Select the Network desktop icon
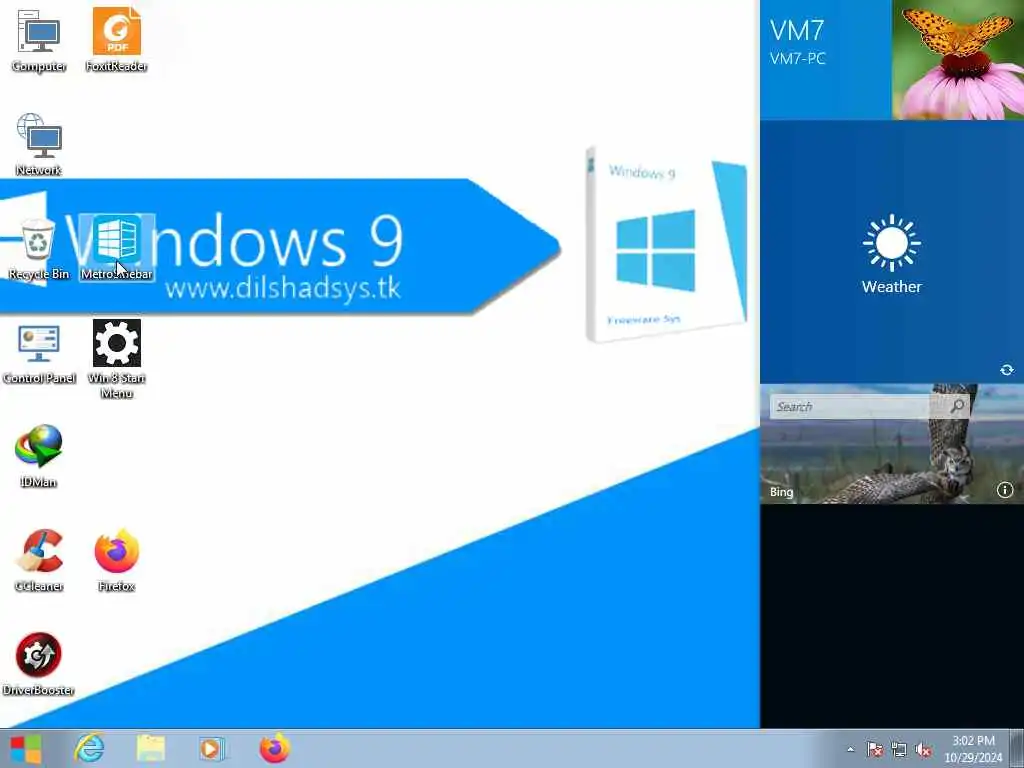The width and height of the screenshot is (1024, 768). [x=39, y=144]
